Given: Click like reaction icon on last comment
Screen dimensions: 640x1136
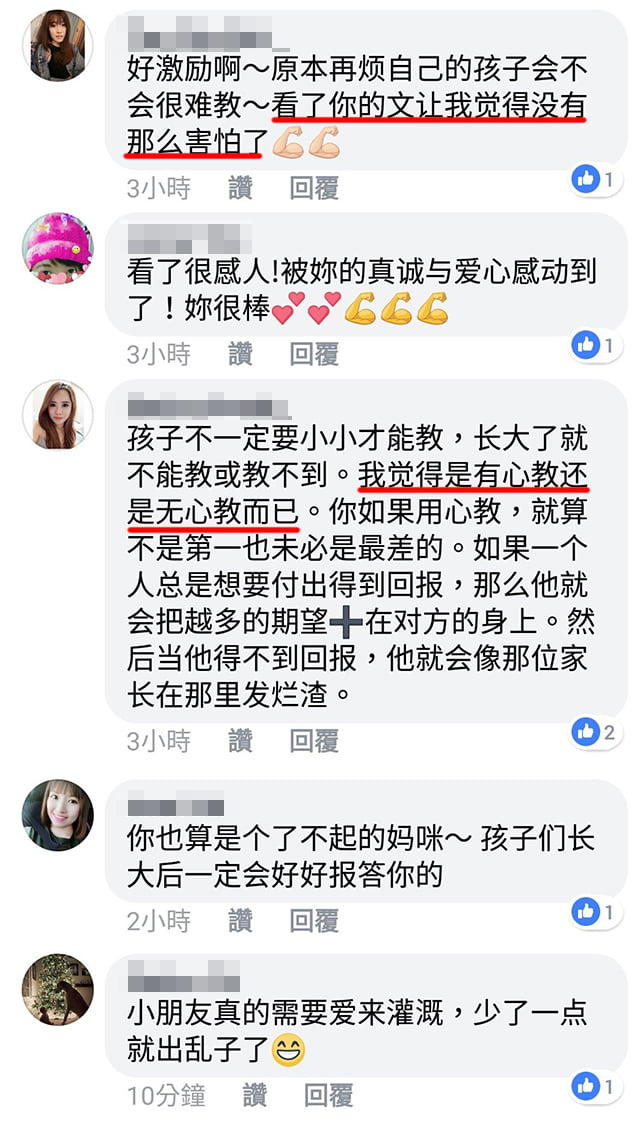Looking at the screenshot, I should click(585, 1086).
